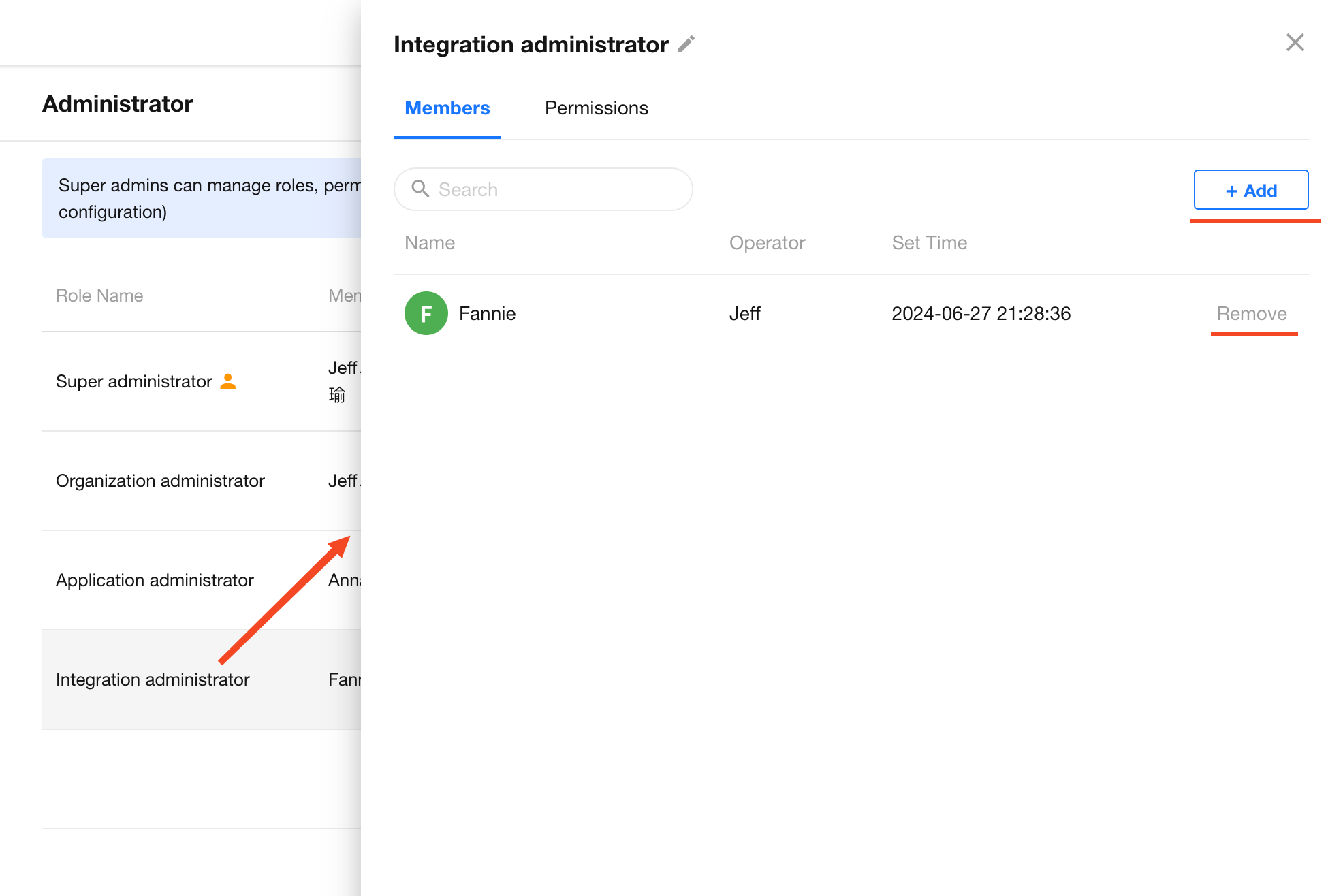The width and height of the screenshot is (1328, 896).
Task: Click the pencil edit icon beside Integration administrator
Action: (x=686, y=44)
